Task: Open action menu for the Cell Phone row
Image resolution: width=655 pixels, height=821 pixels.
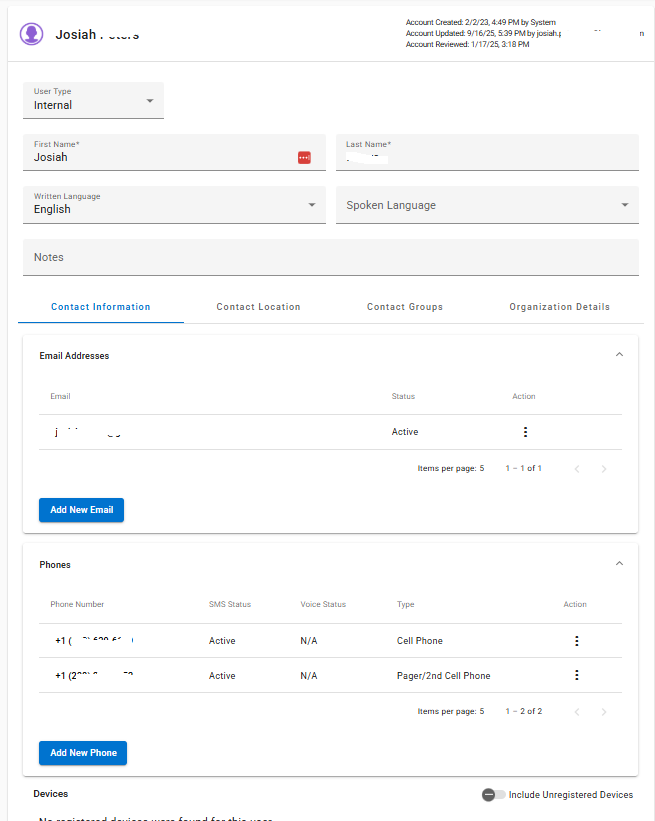Action: [x=576, y=641]
